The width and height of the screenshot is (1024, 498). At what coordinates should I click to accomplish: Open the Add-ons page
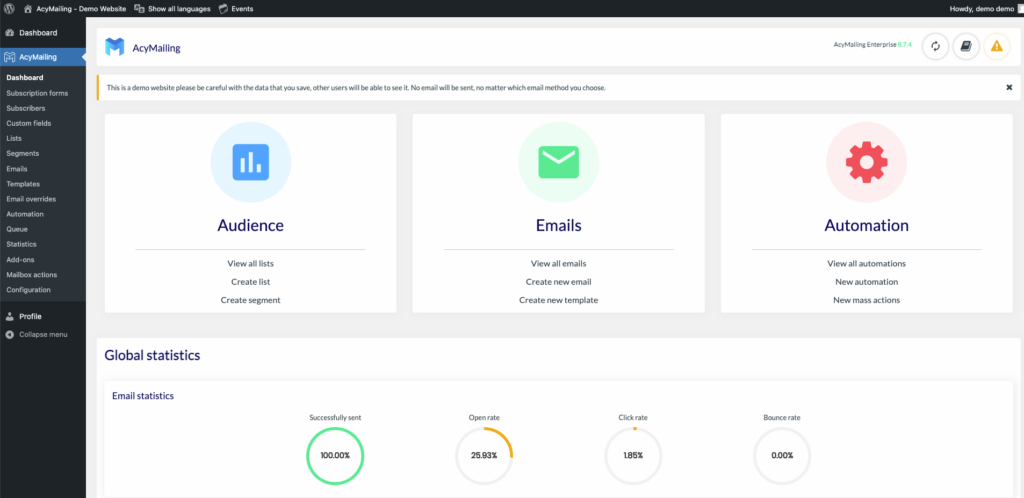click(x=20, y=259)
